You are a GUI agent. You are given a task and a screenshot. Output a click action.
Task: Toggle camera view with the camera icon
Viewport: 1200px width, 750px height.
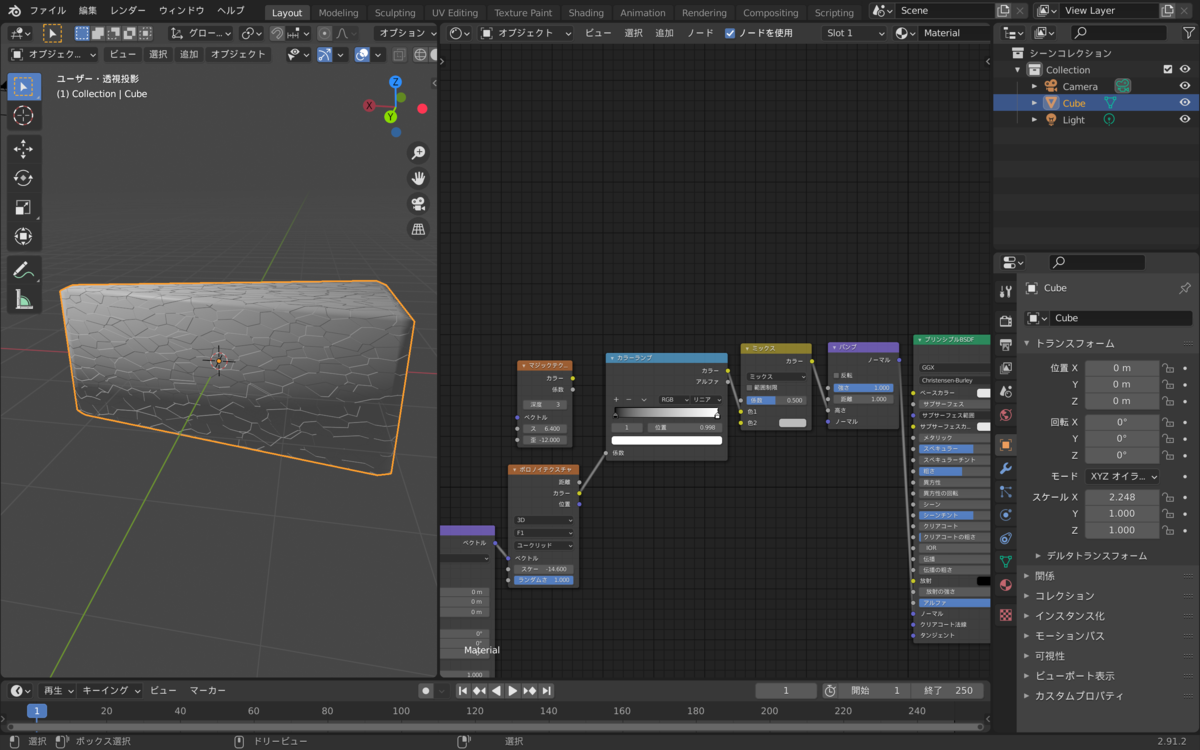(419, 204)
